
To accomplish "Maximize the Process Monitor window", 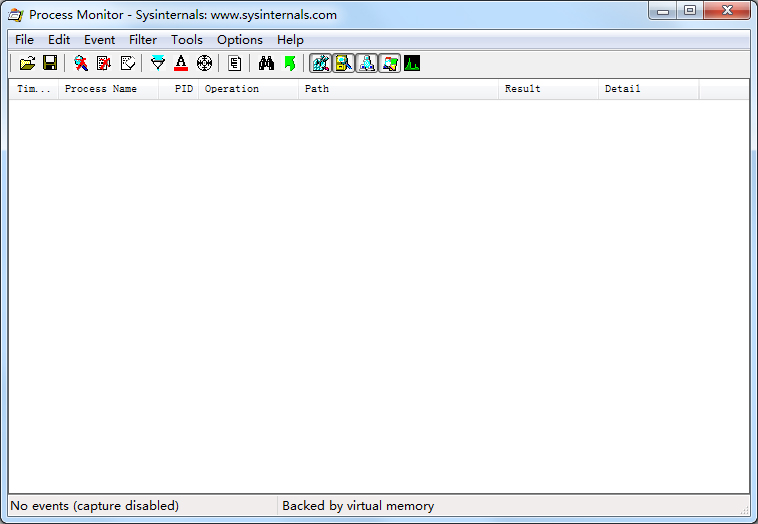I will (690, 11).
